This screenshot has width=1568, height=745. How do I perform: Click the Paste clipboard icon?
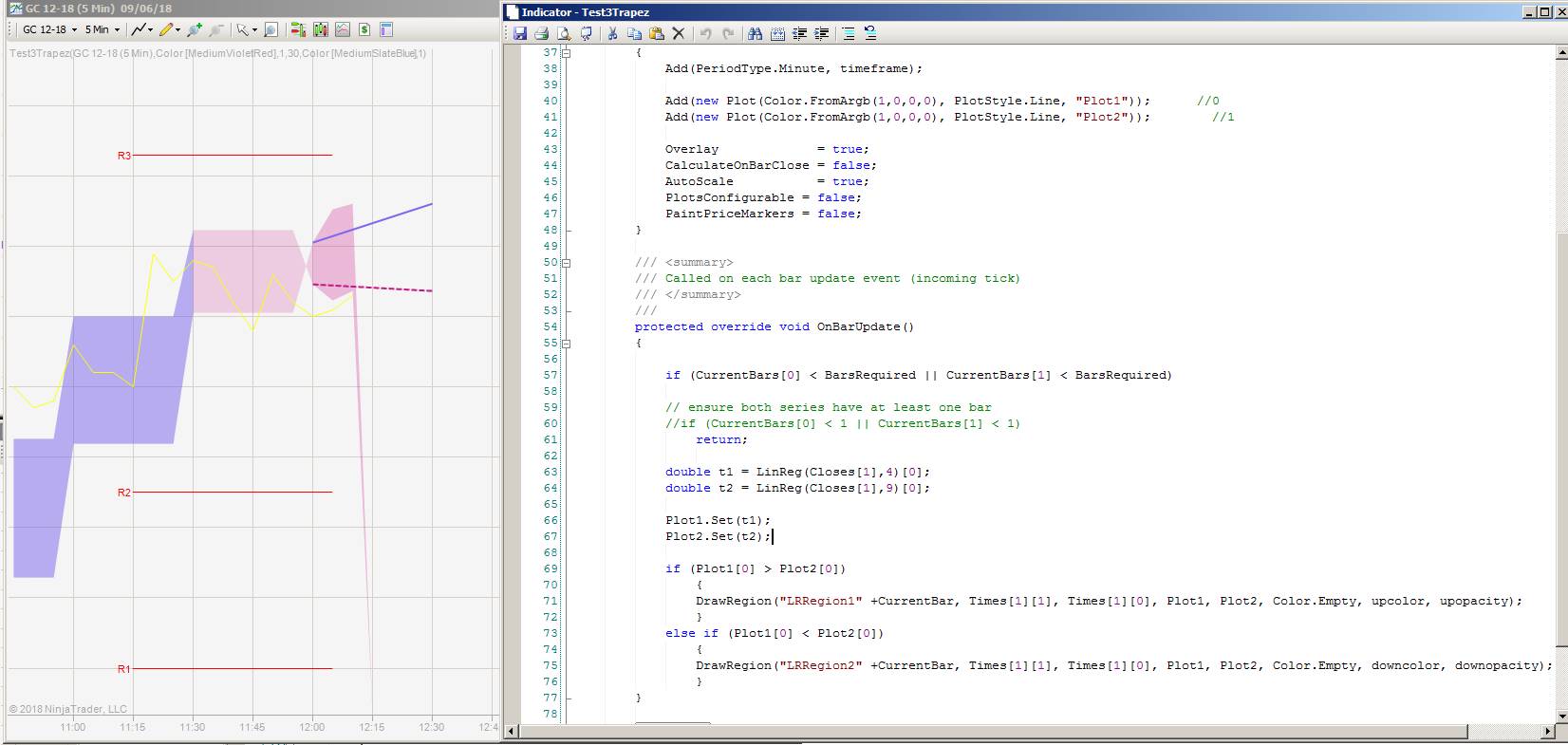click(656, 33)
